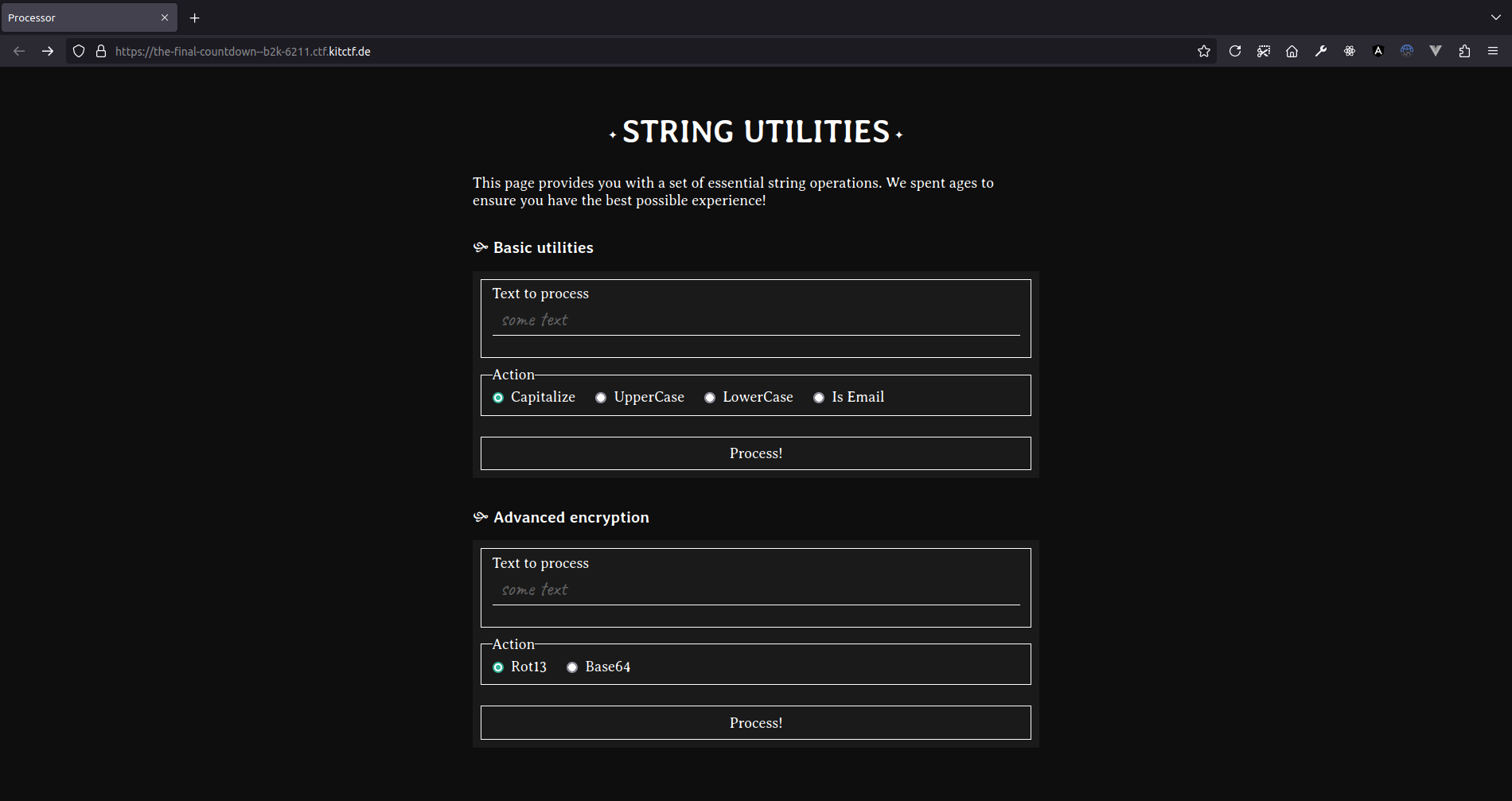Click Process! under Basic utilities
Image resolution: width=1512 pixels, height=801 pixels.
click(755, 453)
